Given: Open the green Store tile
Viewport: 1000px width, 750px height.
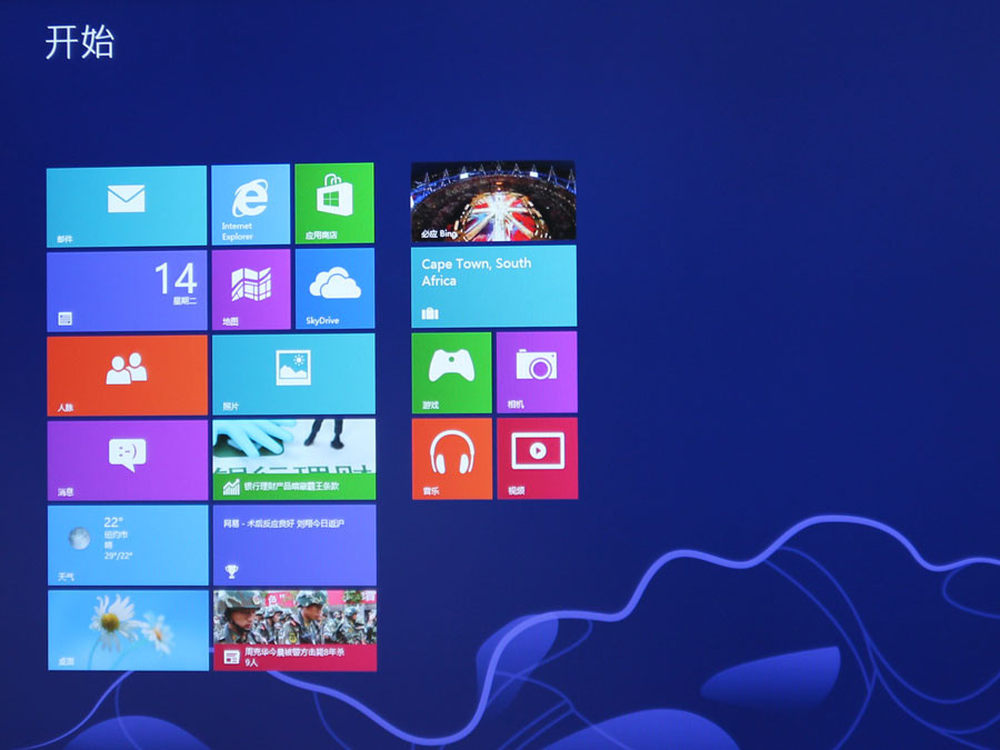Looking at the screenshot, I should click(334, 203).
